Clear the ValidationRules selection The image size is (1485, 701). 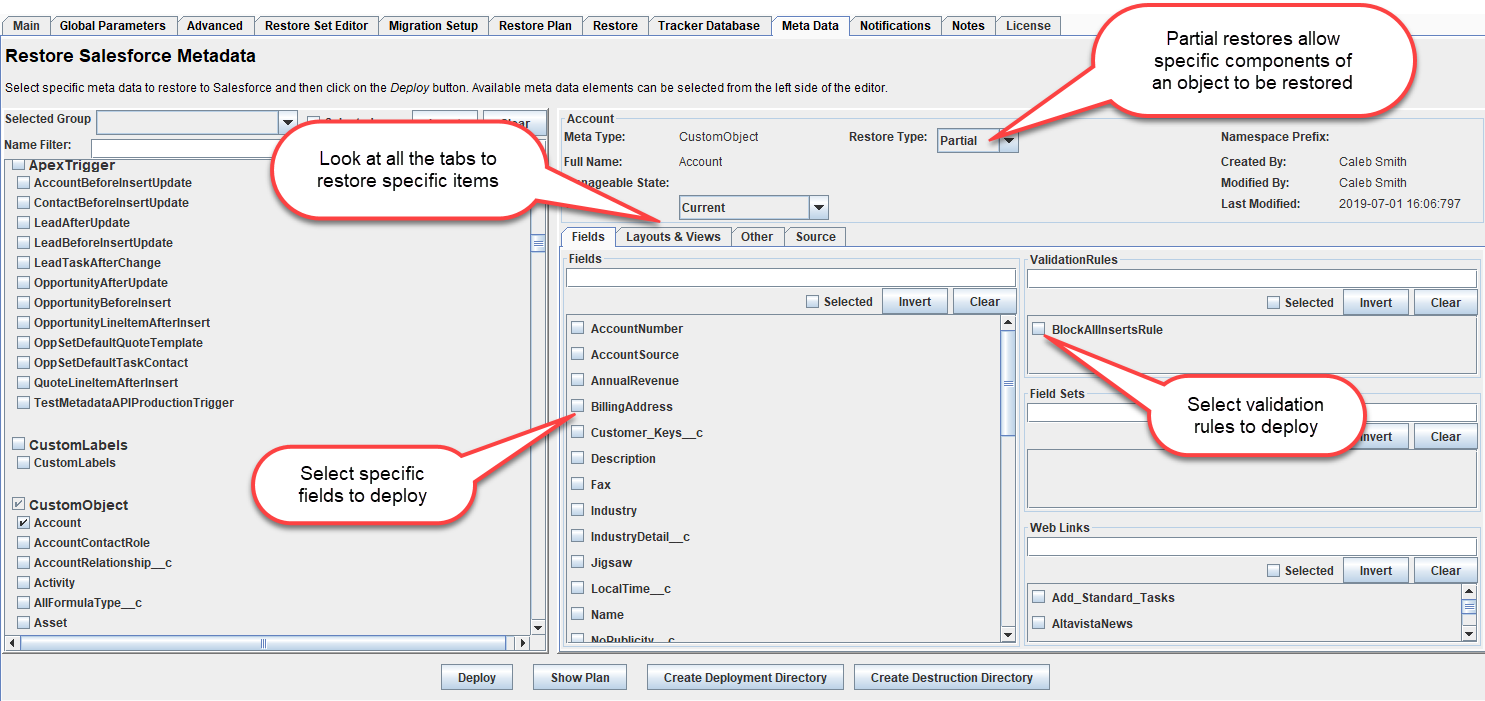[x=1446, y=303]
